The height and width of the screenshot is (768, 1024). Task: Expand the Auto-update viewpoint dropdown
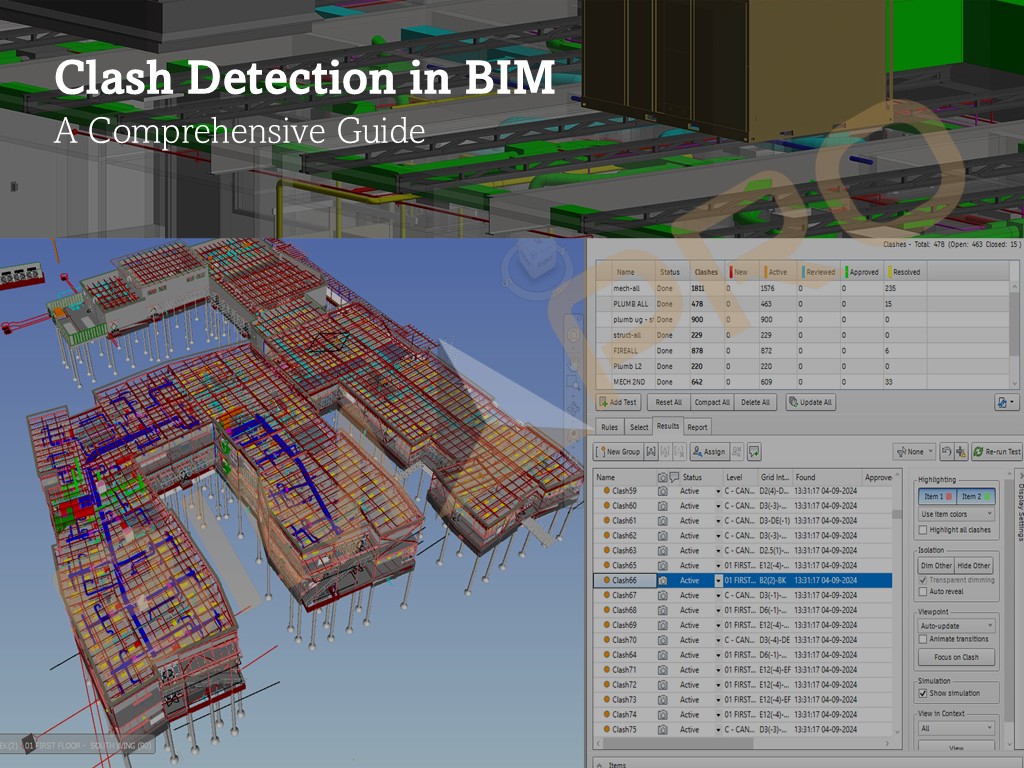(956, 626)
